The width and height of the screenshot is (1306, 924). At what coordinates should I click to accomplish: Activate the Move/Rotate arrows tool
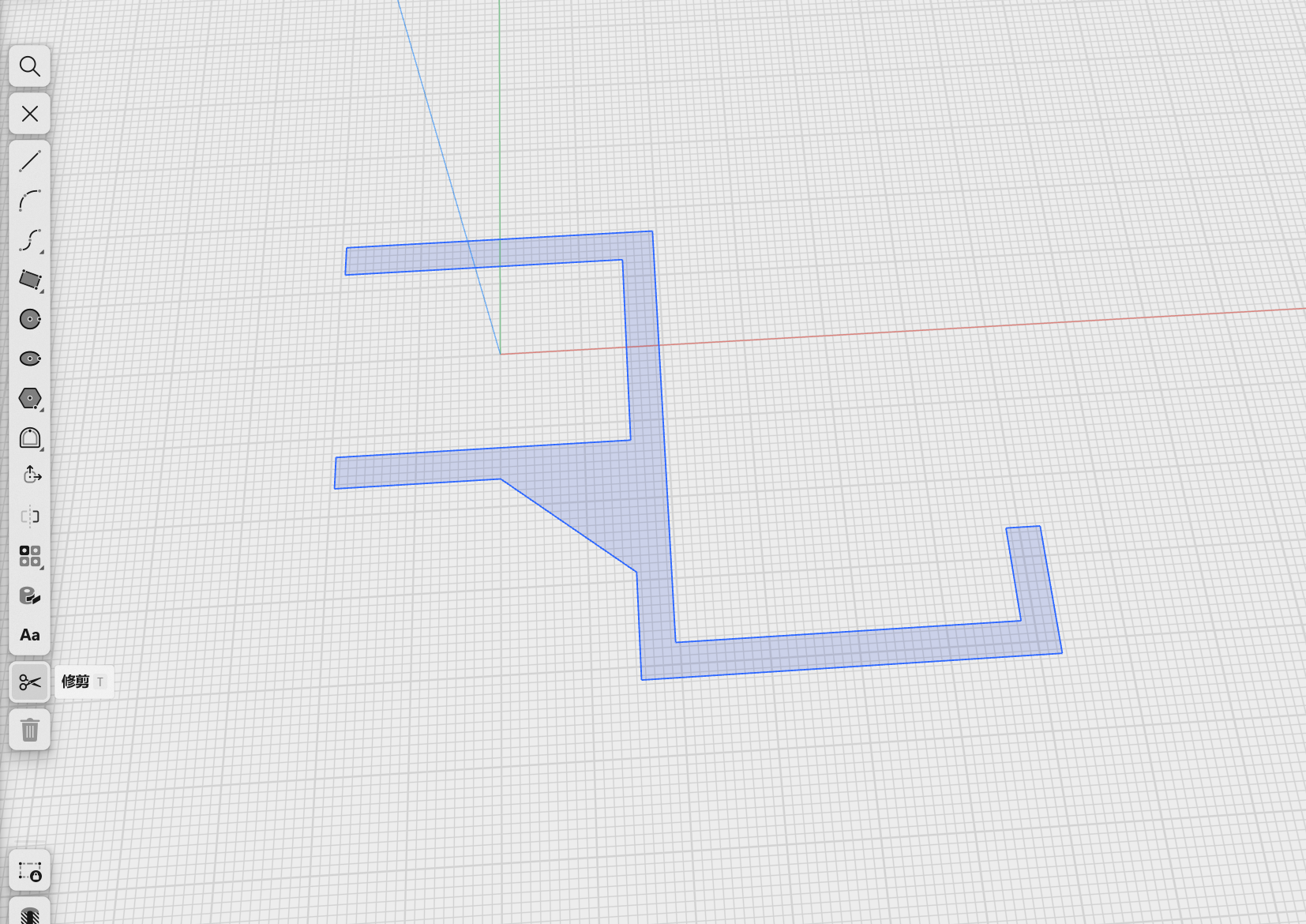[30, 475]
